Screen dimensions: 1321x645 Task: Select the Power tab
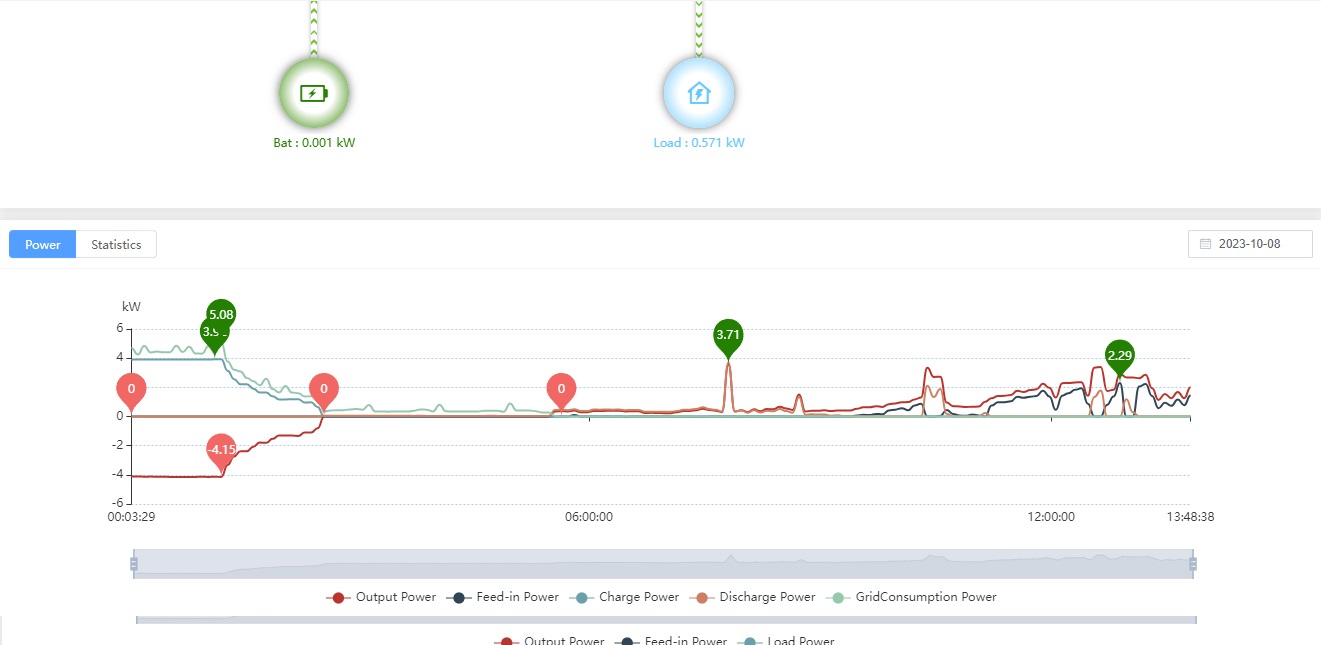(43, 244)
